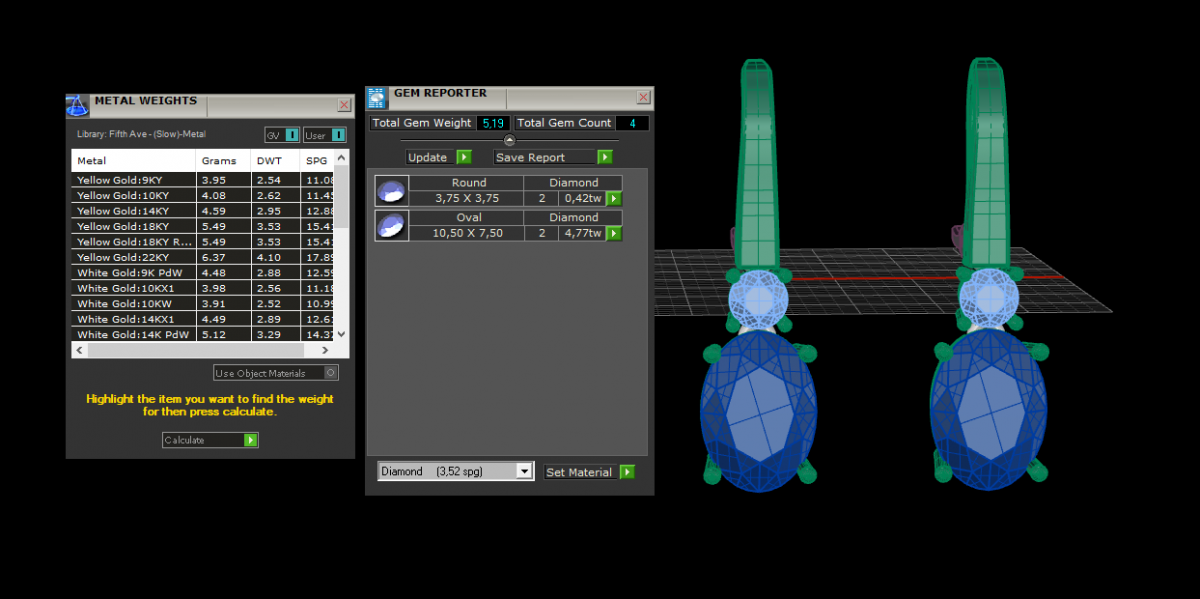Click the Round shape label

(x=468, y=183)
